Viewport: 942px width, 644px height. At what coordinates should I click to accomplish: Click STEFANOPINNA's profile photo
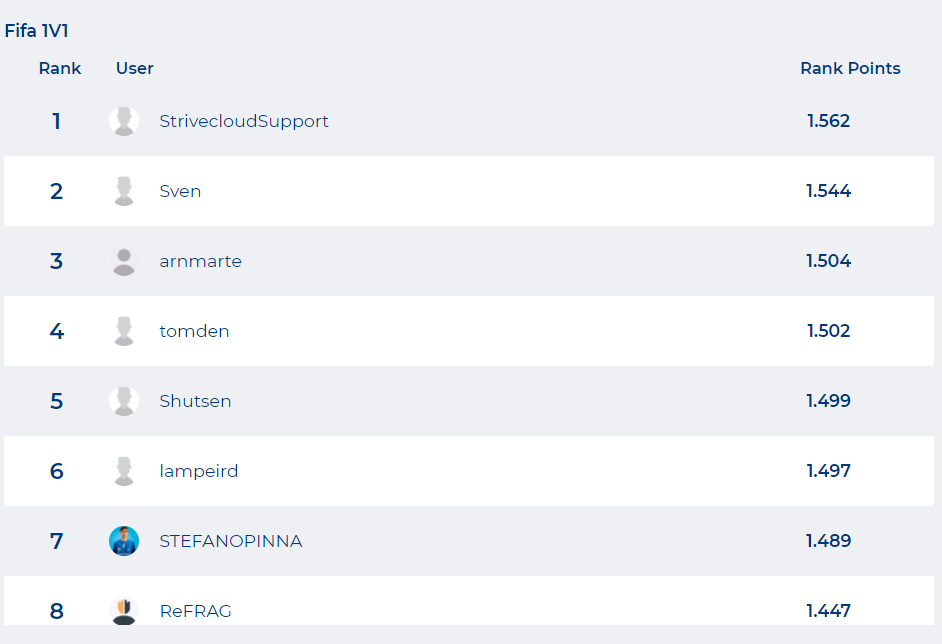coord(124,541)
